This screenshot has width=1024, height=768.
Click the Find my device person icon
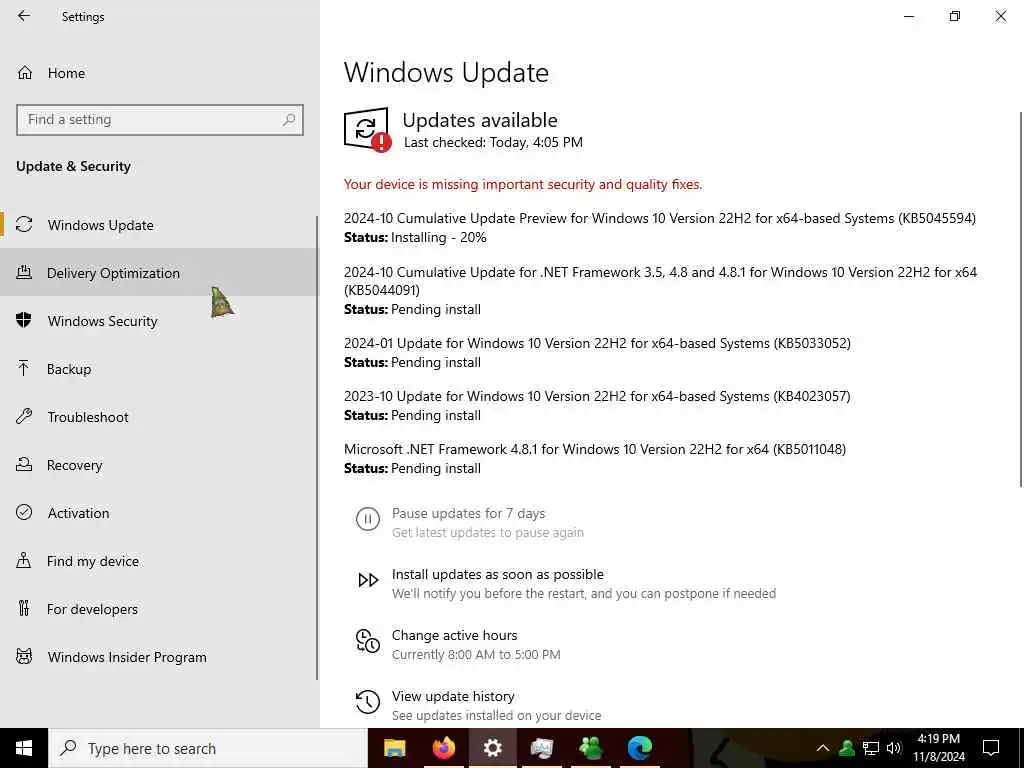[x=24, y=560]
